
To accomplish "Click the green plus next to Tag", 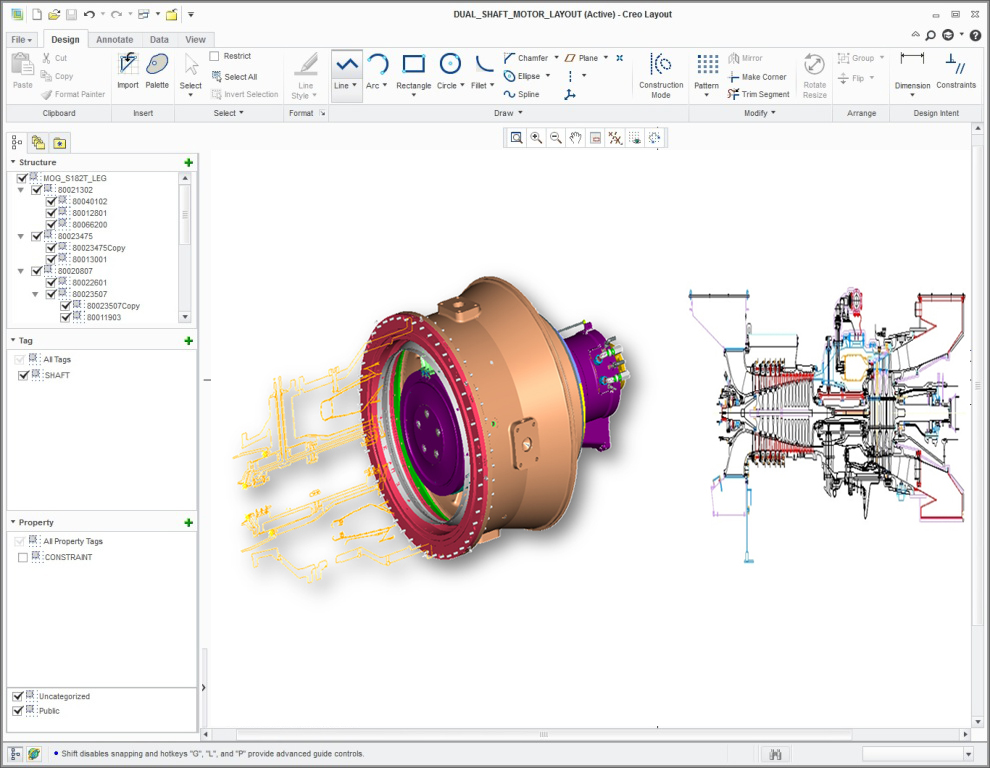I will click(189, 340).
